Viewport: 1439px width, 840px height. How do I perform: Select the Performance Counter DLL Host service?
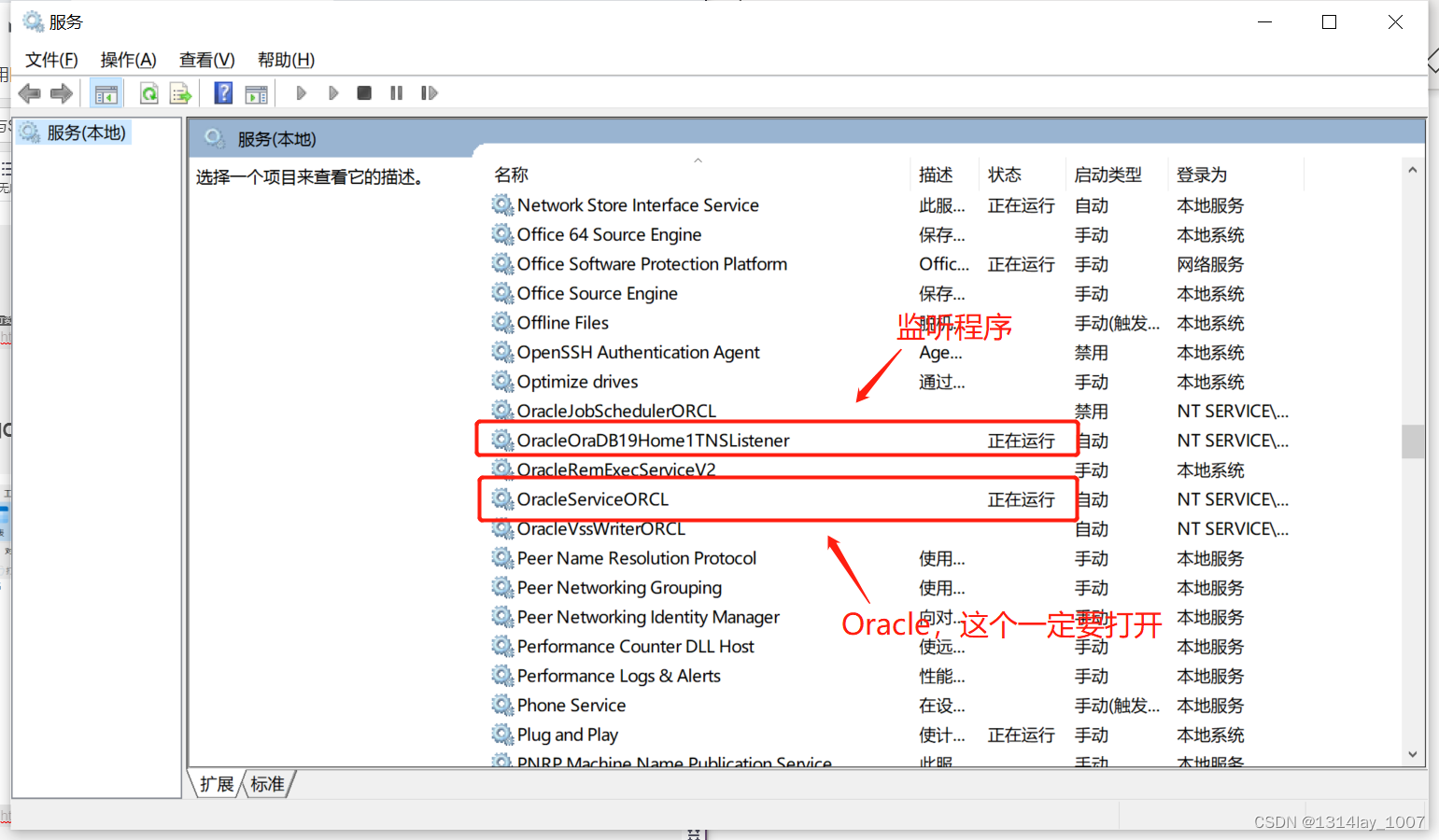click(x=635, y=646)
